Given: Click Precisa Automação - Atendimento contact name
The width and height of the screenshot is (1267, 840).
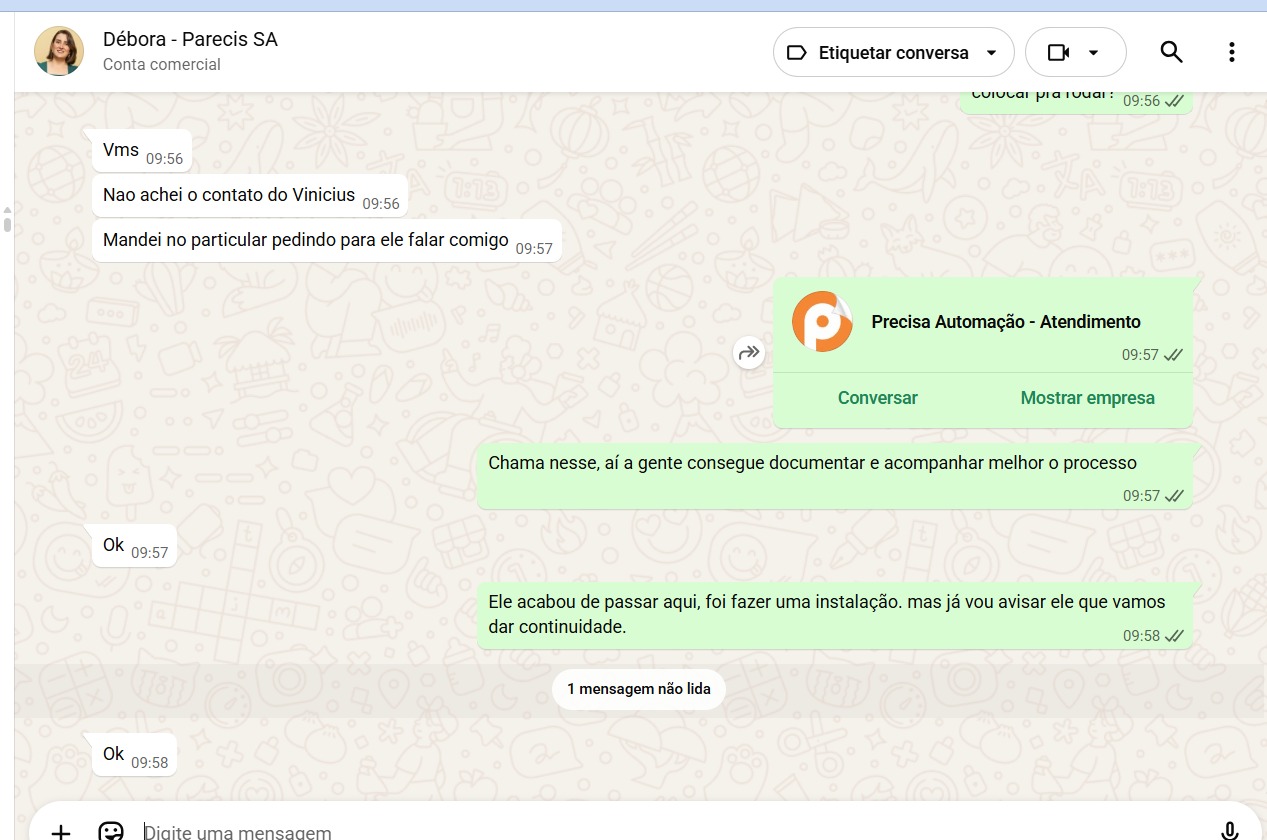Looking at the screenshot, I should [x=1005, y=322].
